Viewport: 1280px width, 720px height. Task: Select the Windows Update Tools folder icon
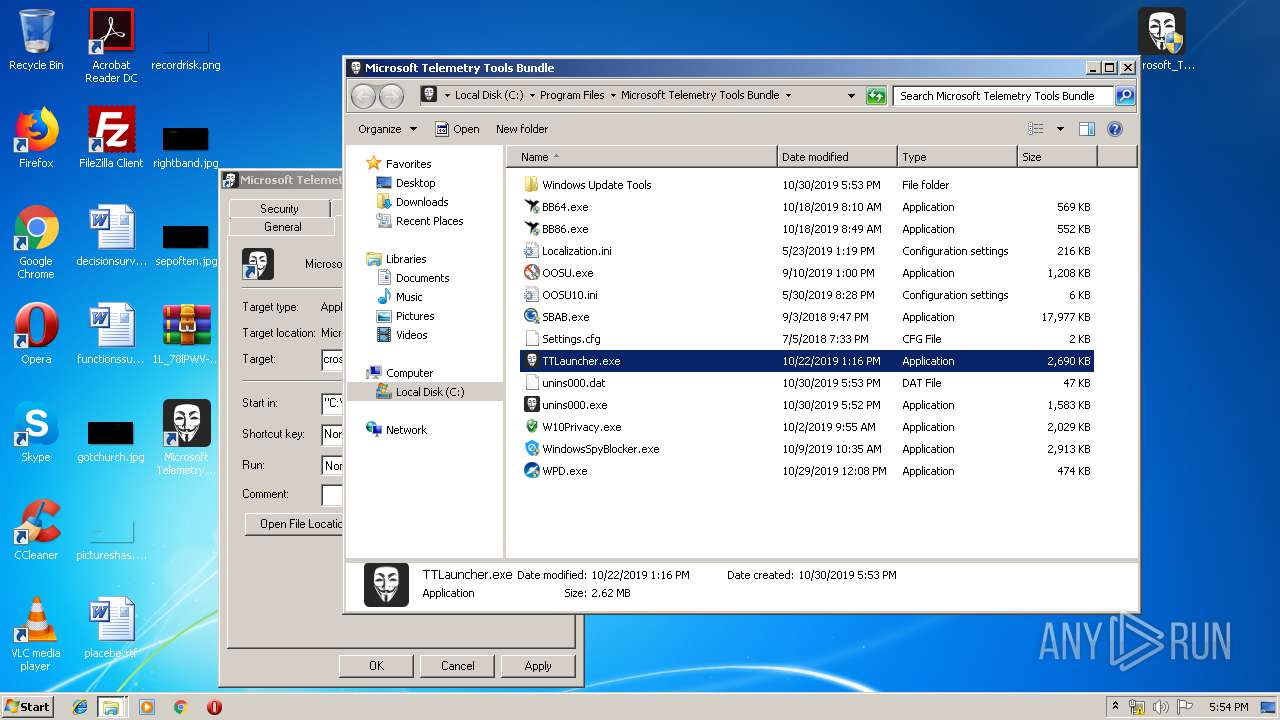click(x=532, y=185)
